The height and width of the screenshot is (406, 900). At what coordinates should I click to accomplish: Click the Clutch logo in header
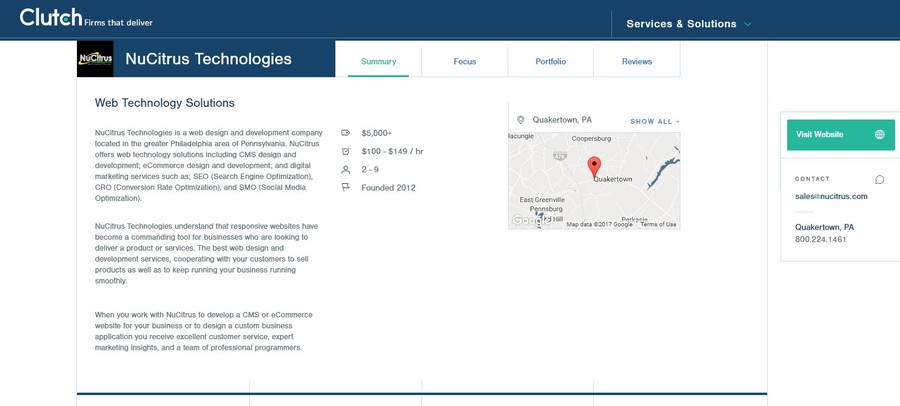pyautogui.click(x=51, y=17)
